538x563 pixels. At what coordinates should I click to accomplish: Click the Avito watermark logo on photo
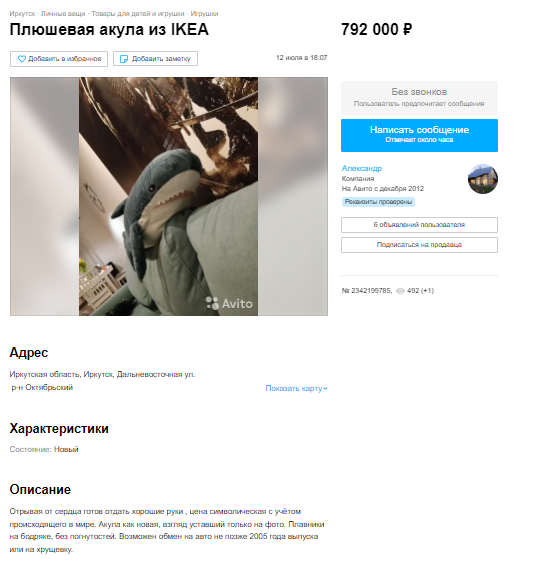point(229,303)
